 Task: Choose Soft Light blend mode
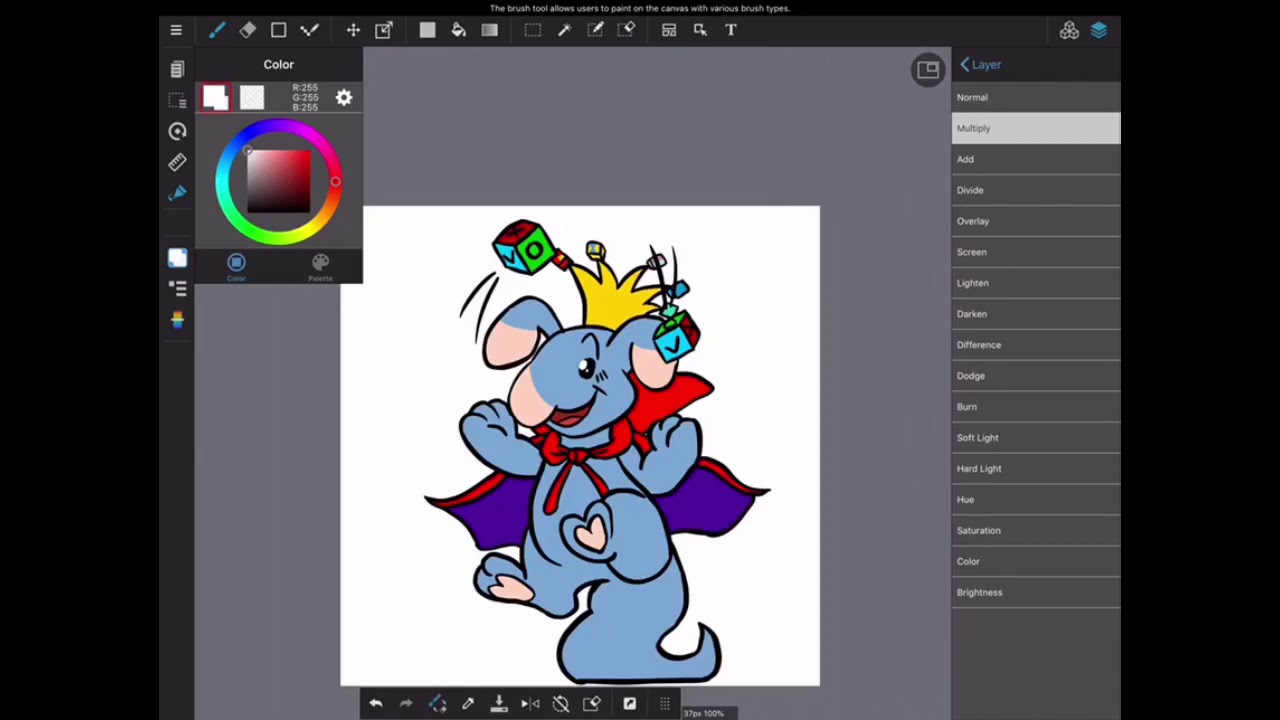pos(1036,438)
